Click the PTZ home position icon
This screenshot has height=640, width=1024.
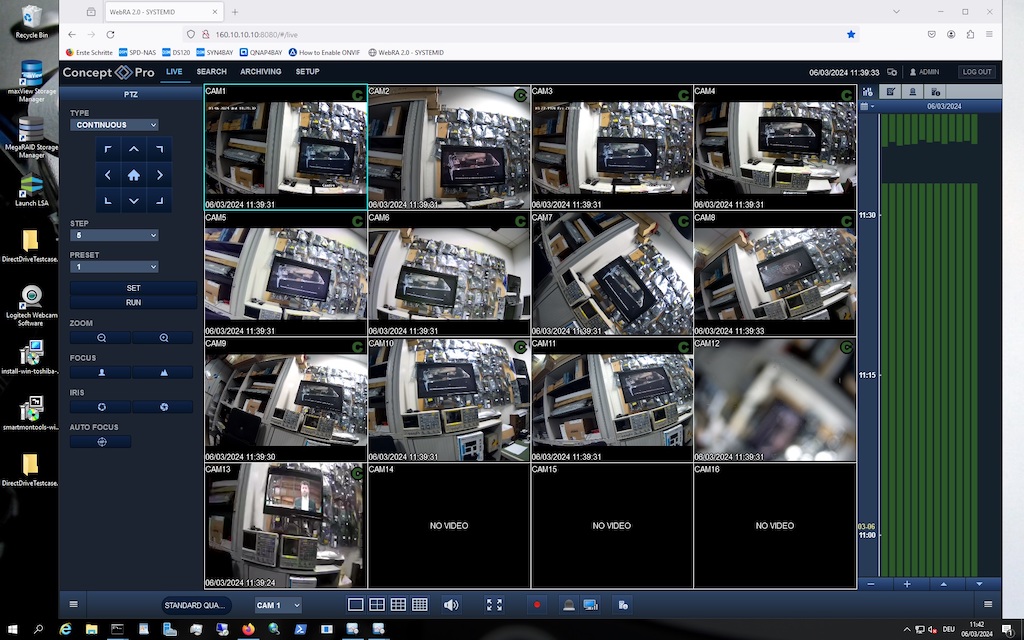(134, 175)
